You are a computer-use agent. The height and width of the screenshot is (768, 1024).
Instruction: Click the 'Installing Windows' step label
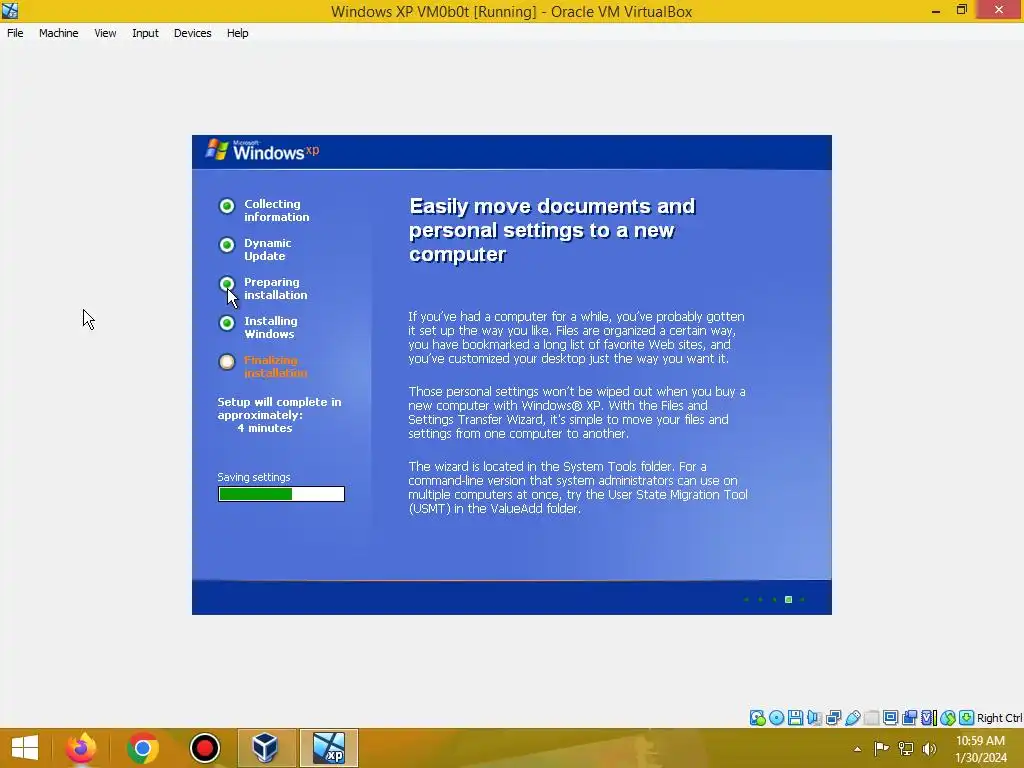271,327
